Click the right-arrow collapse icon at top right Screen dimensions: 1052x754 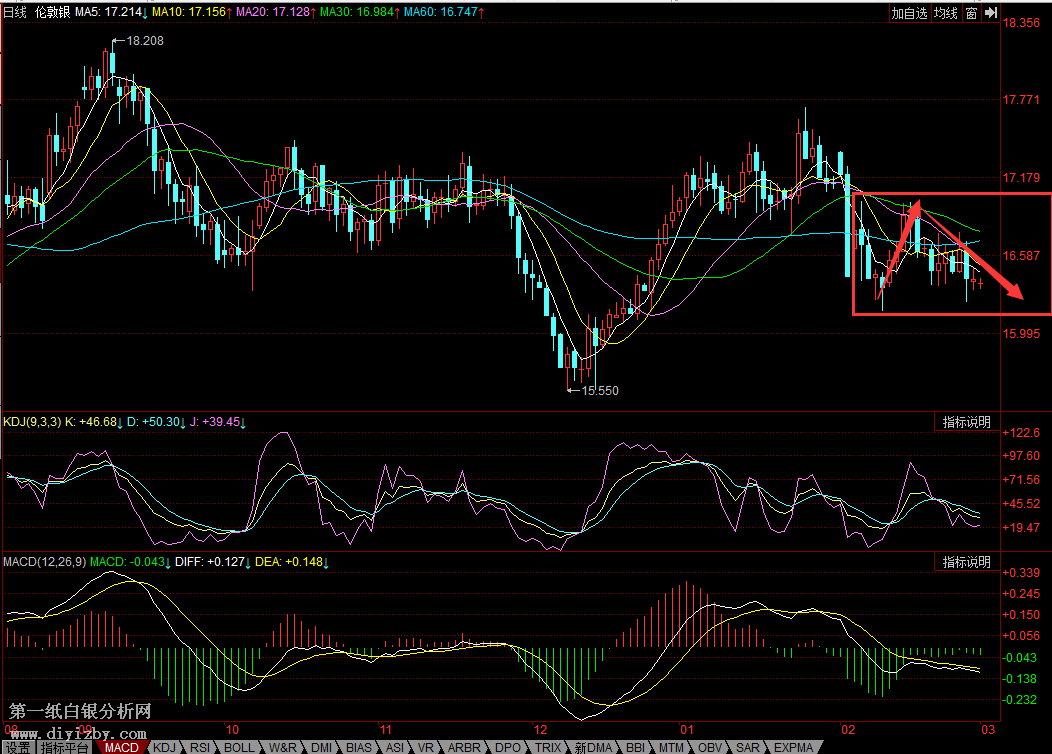point(990,13)
